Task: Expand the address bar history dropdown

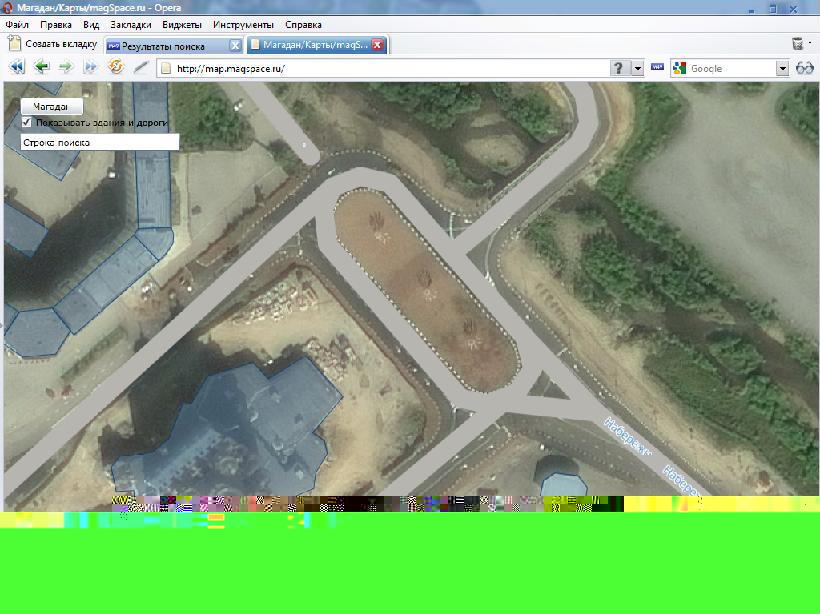Action: (638, 68)
